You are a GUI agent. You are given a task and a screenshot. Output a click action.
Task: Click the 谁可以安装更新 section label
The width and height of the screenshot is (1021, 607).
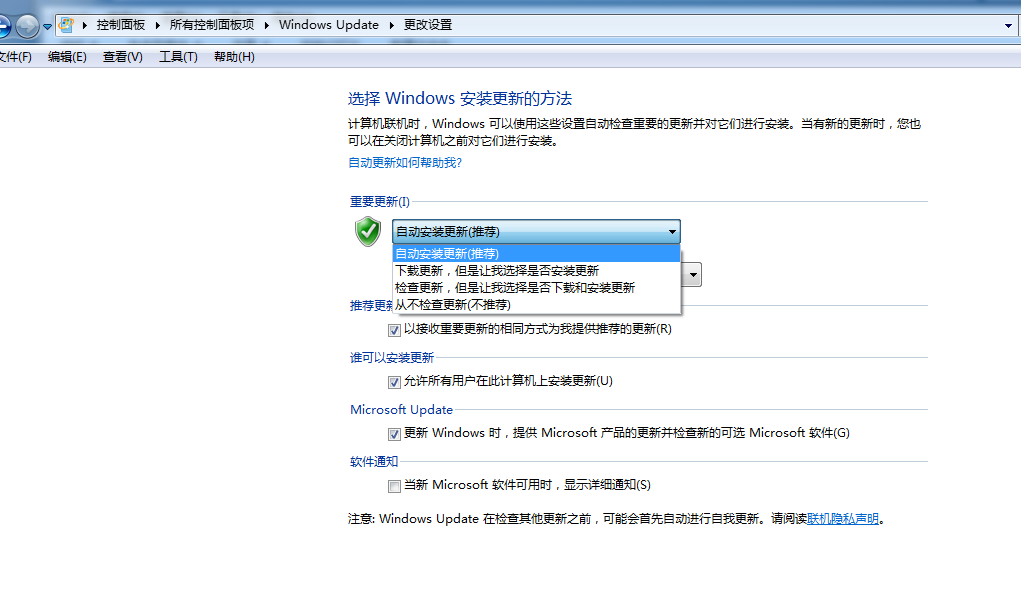pyautogui.click(x=392, y=358)
